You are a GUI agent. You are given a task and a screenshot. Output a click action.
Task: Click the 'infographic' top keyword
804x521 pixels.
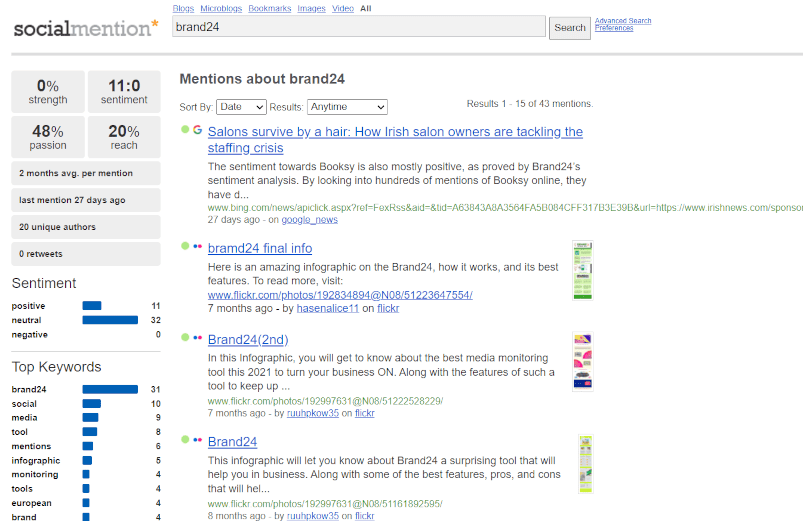[x=36, y=460]
